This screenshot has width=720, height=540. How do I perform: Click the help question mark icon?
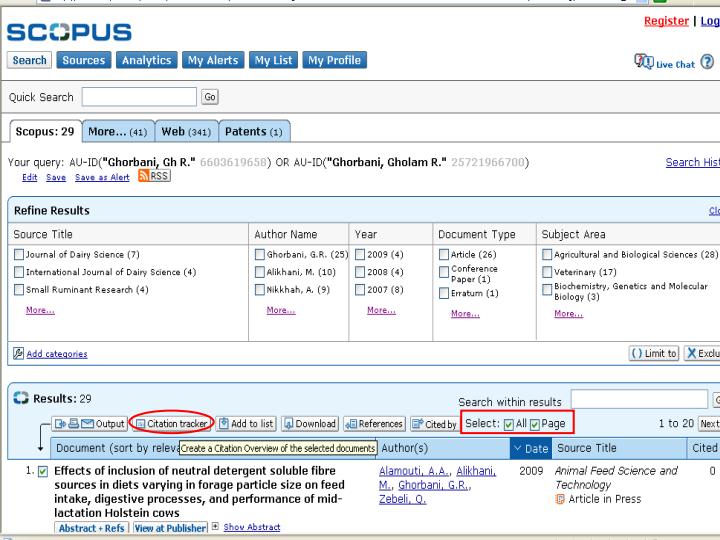(x=707, y=62)
